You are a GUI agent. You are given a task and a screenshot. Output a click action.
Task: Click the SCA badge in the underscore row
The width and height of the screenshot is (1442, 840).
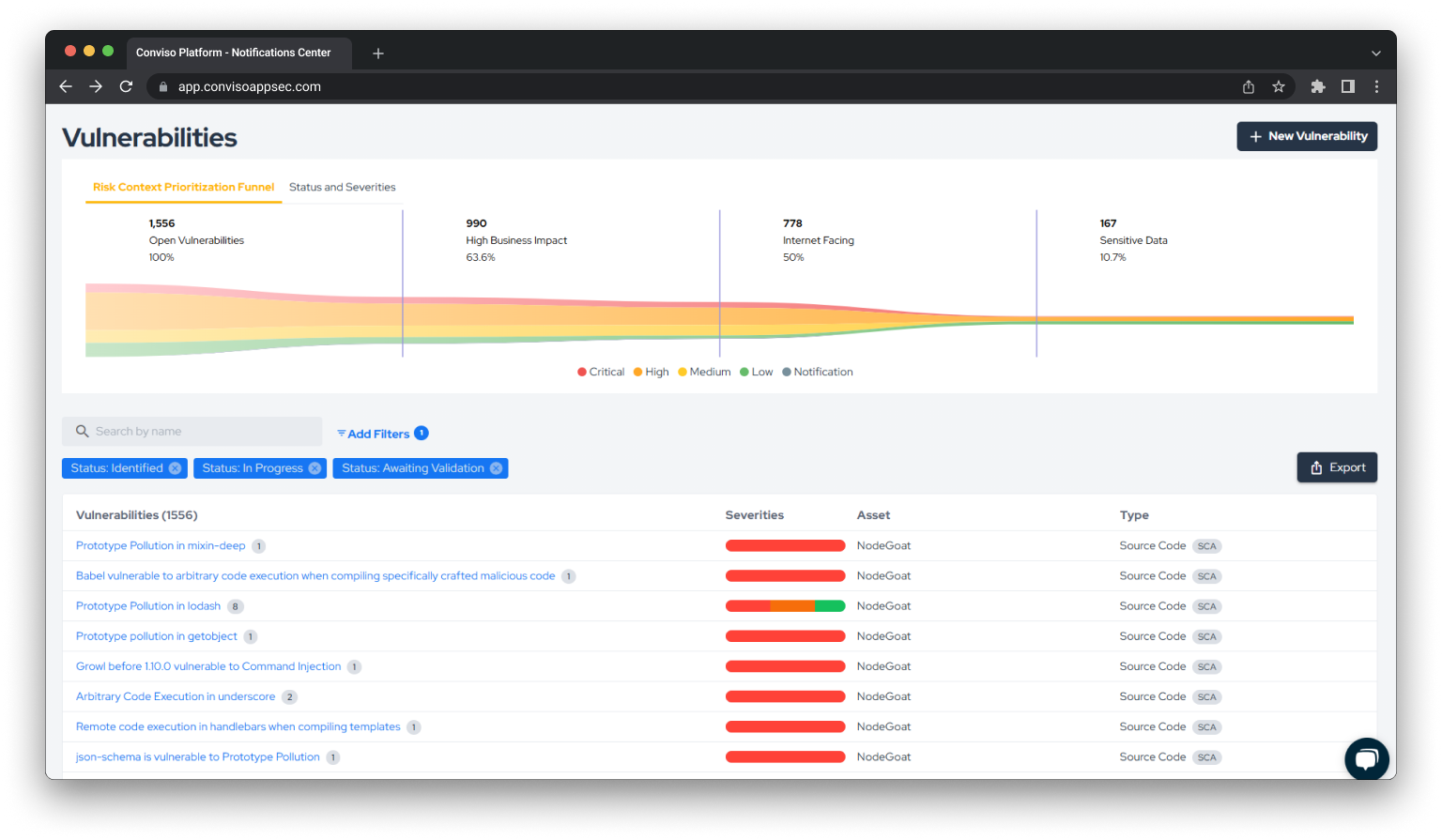[1206, 696]
